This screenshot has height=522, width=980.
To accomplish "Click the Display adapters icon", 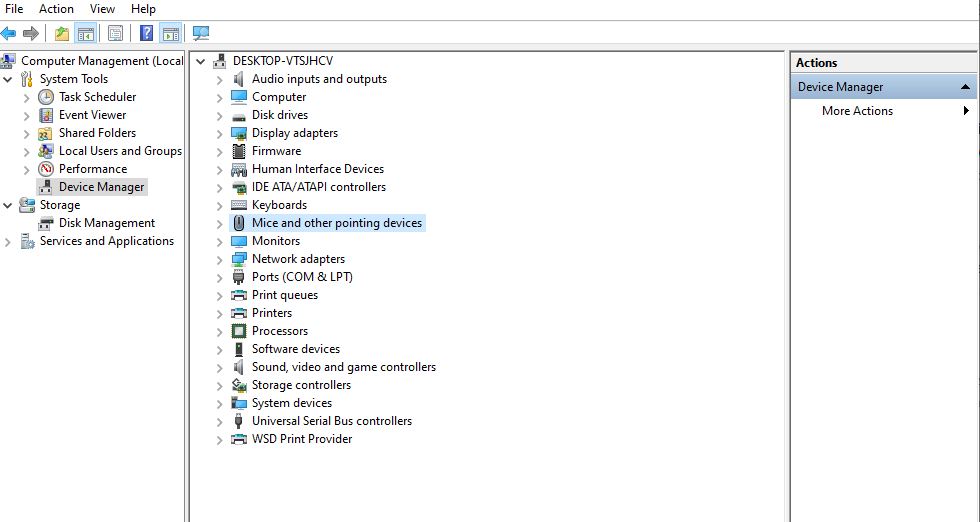I will coord(239,133).
